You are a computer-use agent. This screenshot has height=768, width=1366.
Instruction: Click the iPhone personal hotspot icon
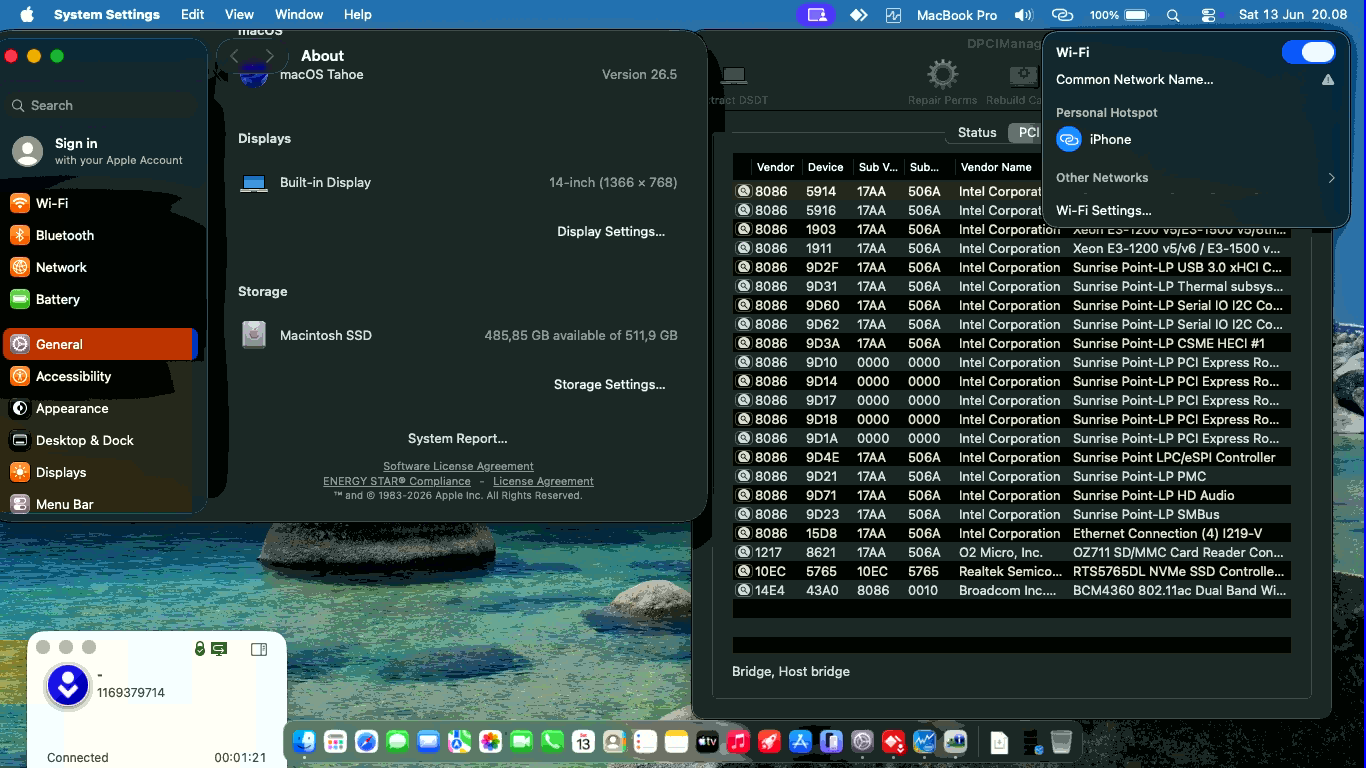[1069, 139]
